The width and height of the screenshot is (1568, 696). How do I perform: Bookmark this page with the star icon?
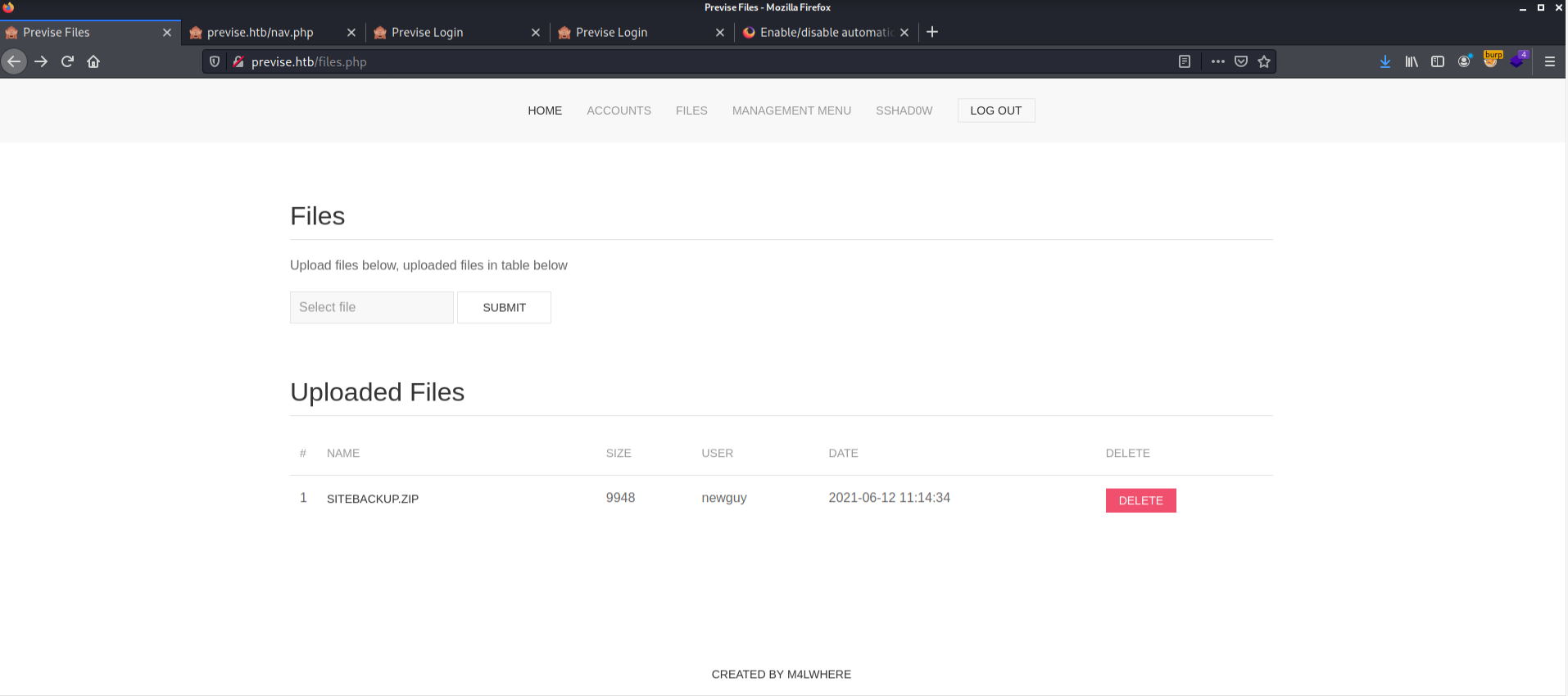tap(1264, 61)
